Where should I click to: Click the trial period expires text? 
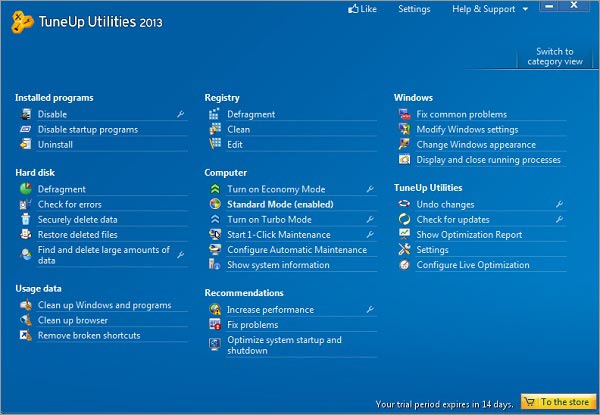click(444, 404)
